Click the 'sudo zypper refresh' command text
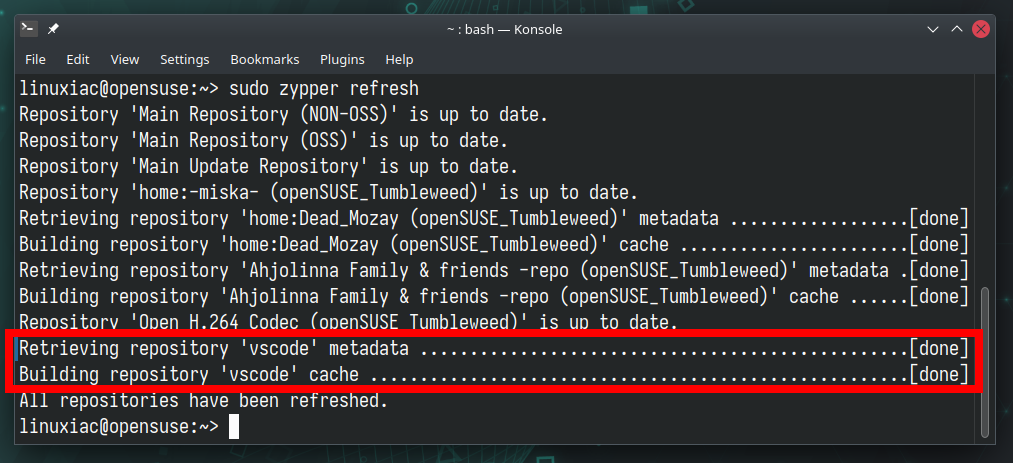The width and height of the screenshot is (1013, 463). (324, 88)
